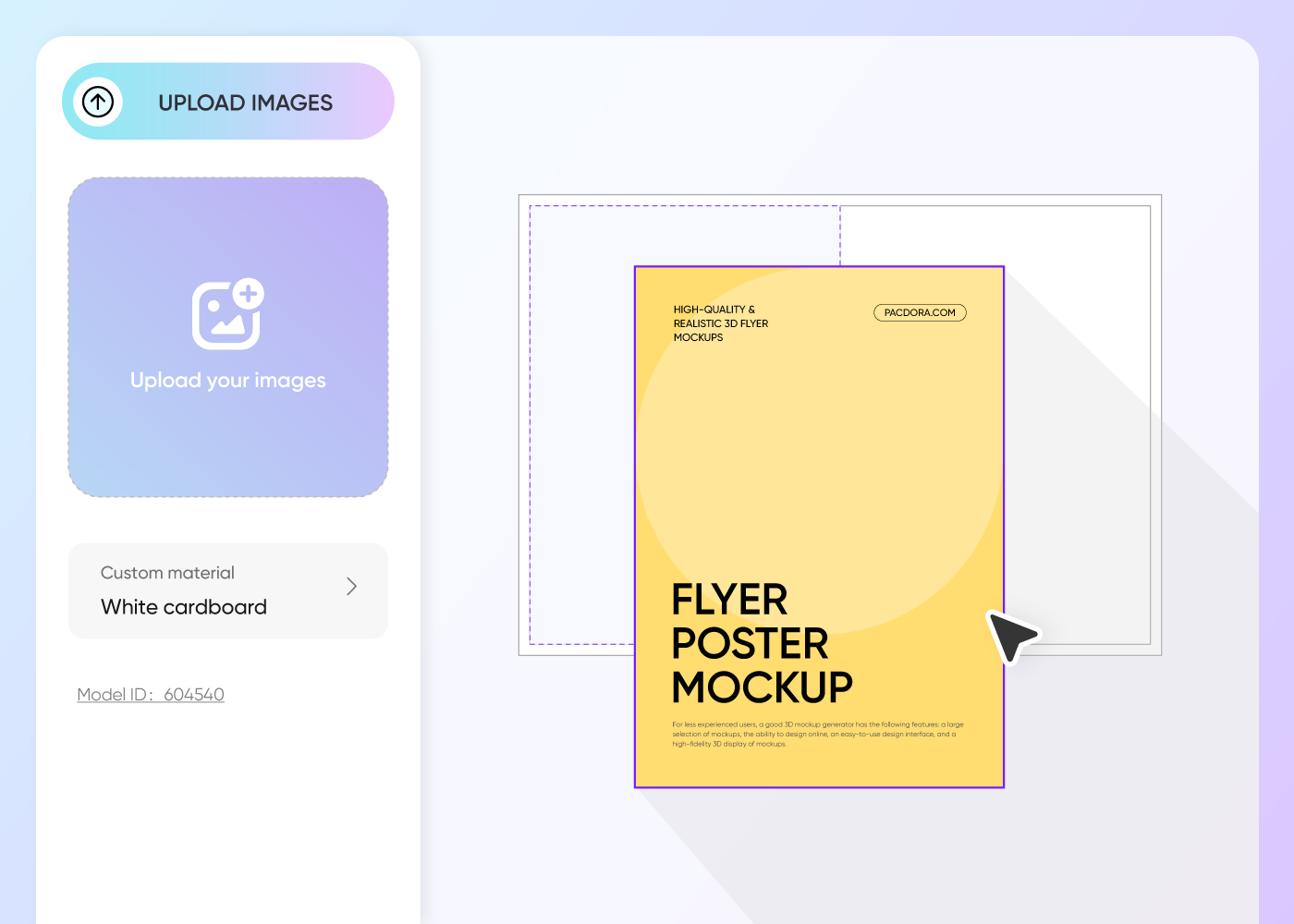
Task: Select the White cardboard material label
Action: tap(183, 607)
